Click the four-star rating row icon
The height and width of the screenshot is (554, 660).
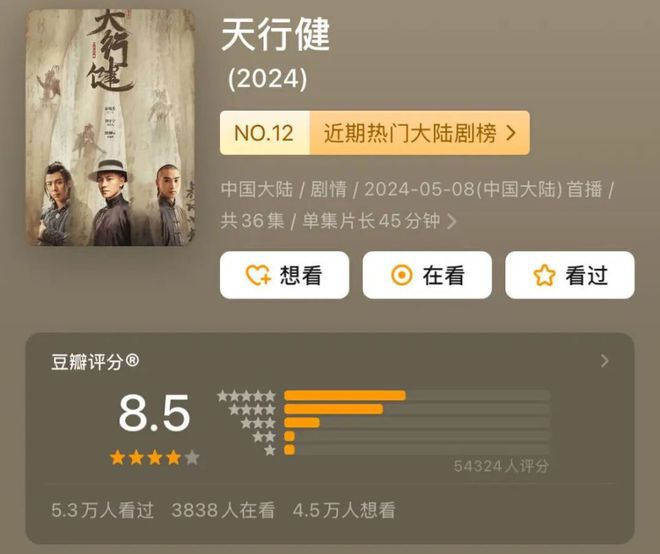coord(252,409)
